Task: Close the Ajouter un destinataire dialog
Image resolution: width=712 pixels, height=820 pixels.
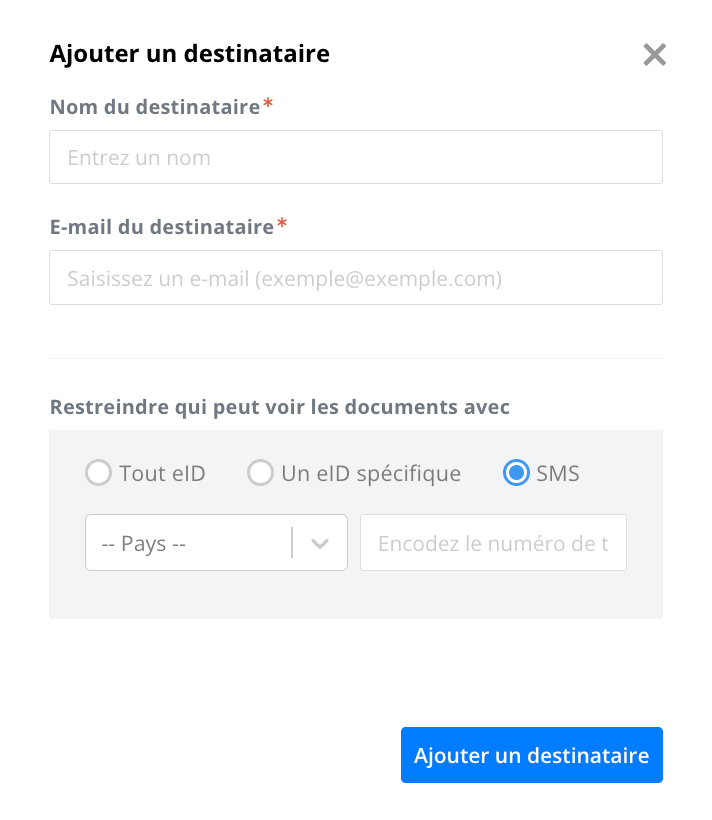Action: (x=654, y=55)
